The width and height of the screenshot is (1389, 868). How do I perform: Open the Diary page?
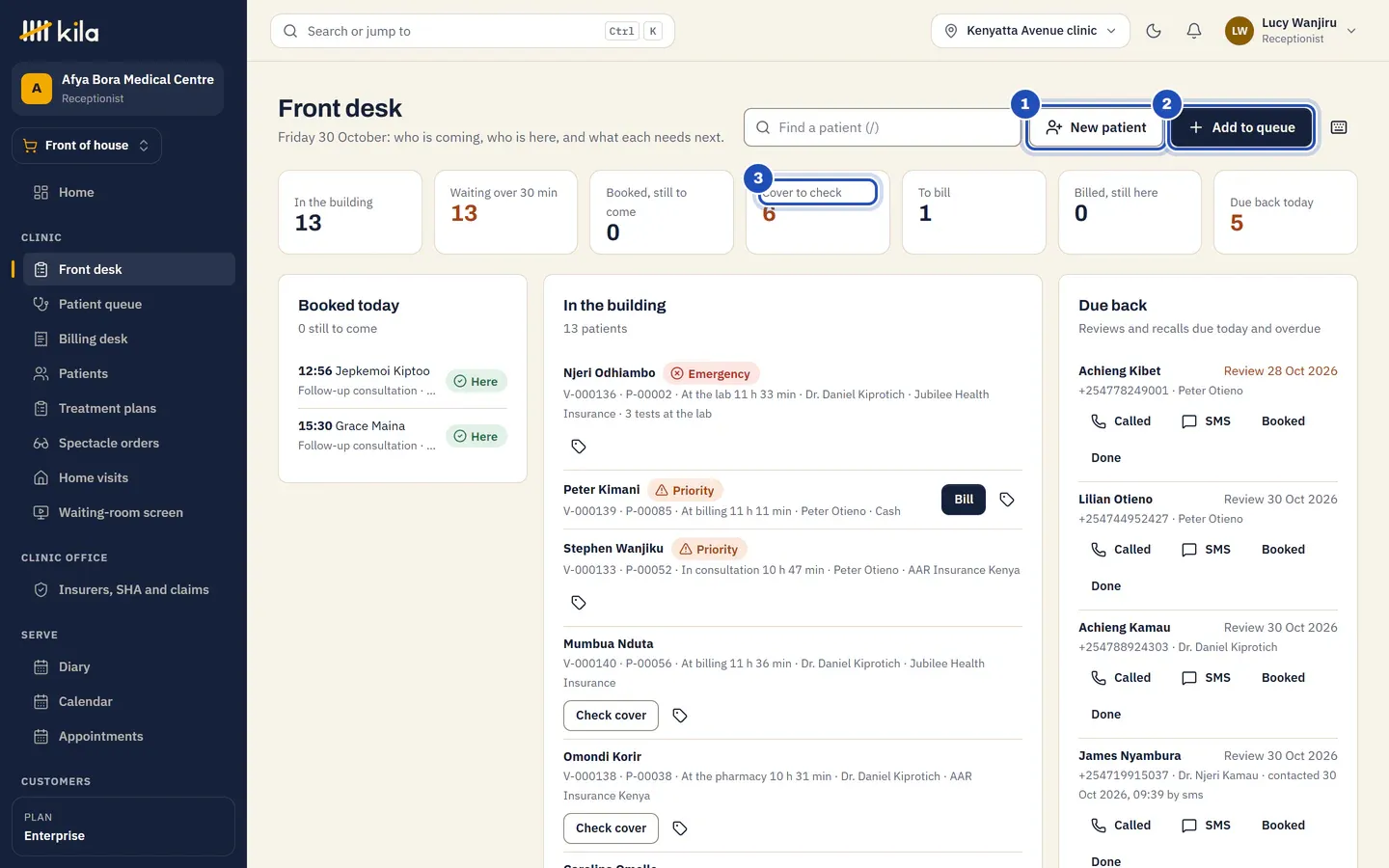[x=129, y=667]
